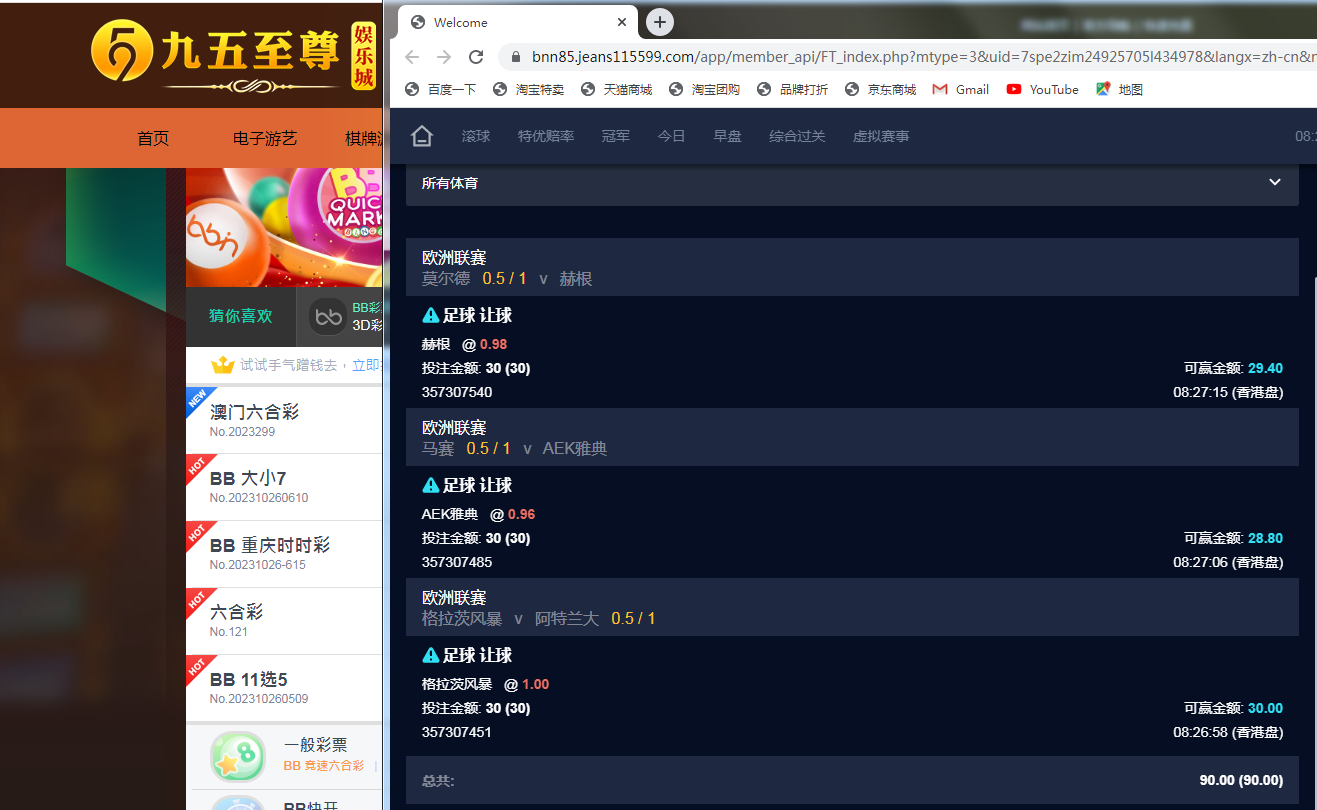The image size is (1317, 810).
Task: Click the 28.80 winnable amount
Action: pyautogui.click(x=1265, y=538)
